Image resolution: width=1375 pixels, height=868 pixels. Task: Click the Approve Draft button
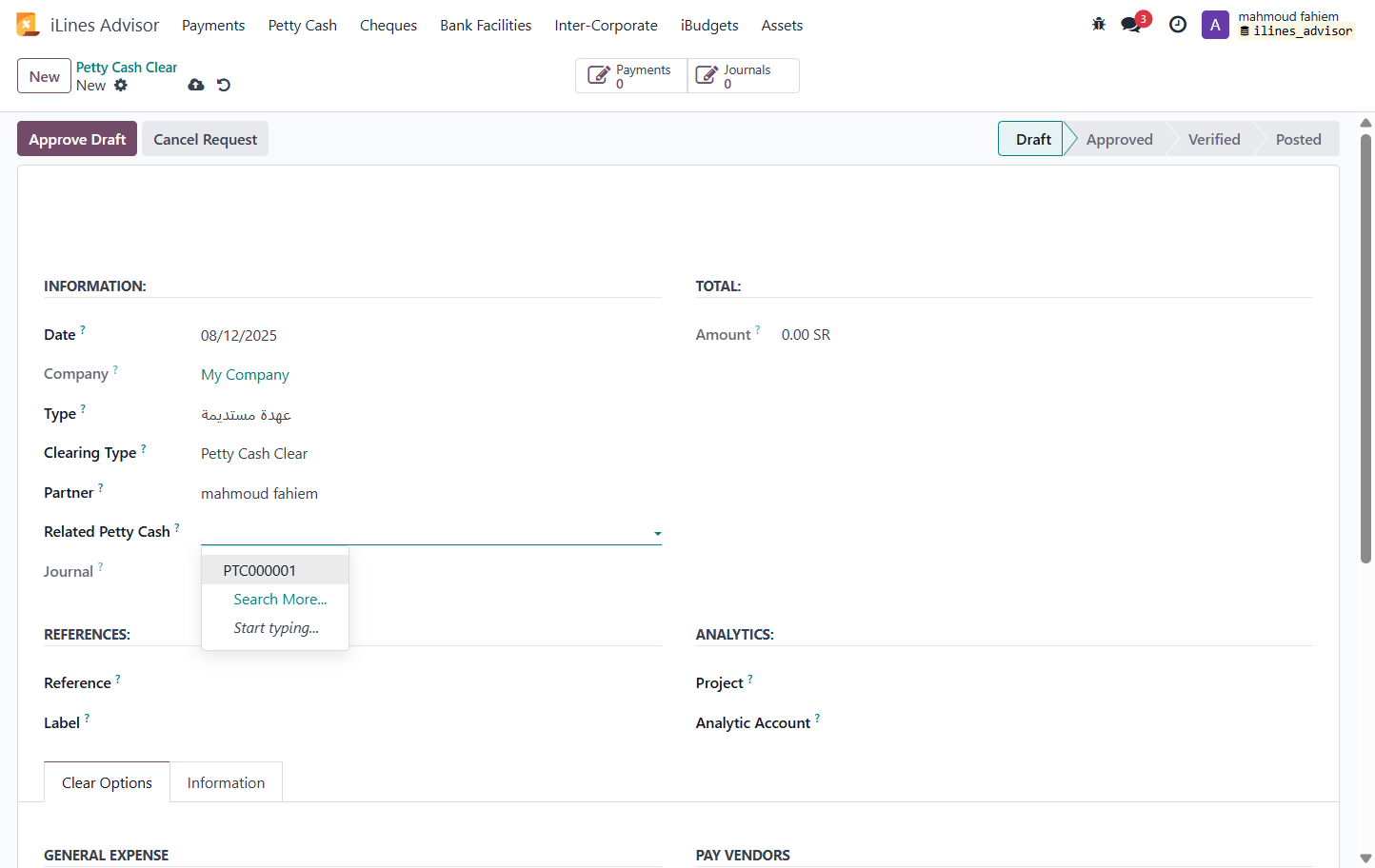click(77, 139)
